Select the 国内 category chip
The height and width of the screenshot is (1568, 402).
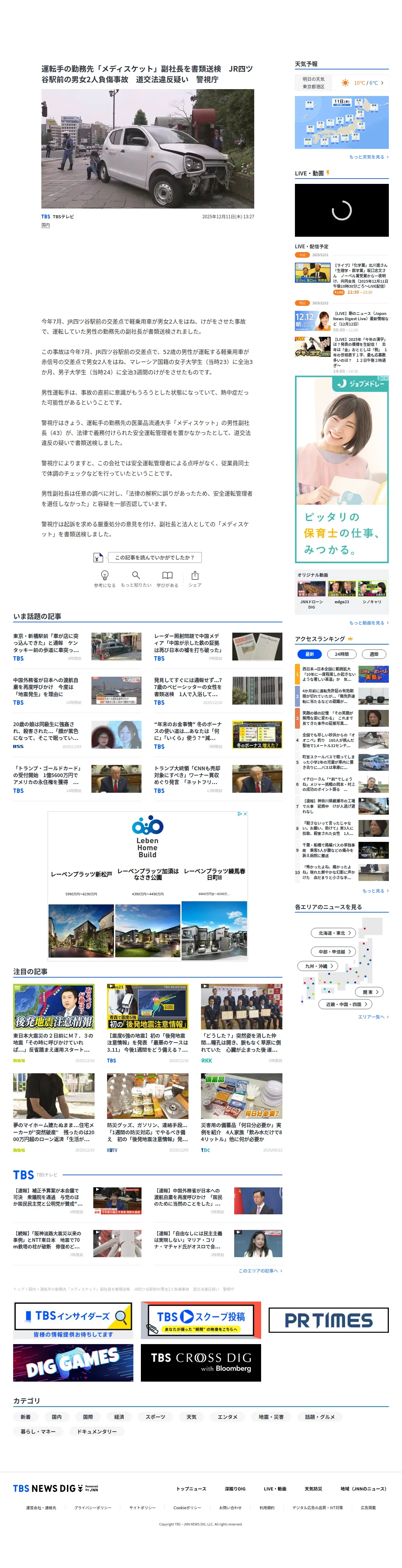(x=57, y=1416)
